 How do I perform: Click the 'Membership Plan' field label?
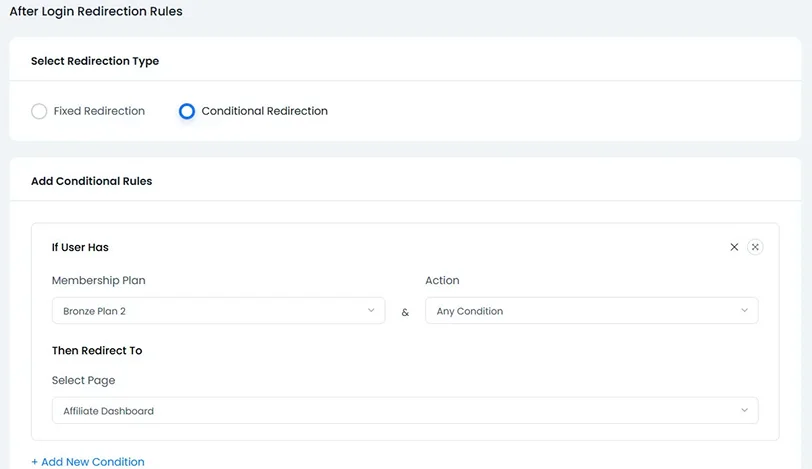[x=98, y=281]
